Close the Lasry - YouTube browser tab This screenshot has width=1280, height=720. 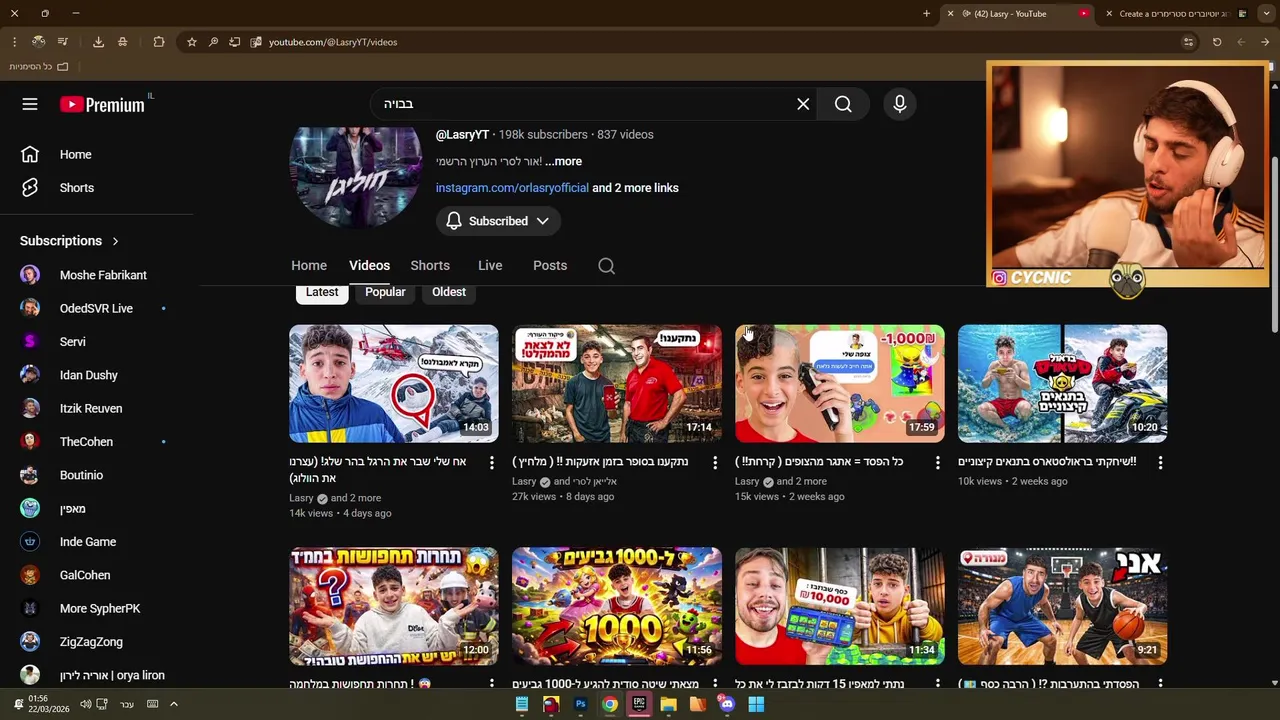click(x=950, y=14)
